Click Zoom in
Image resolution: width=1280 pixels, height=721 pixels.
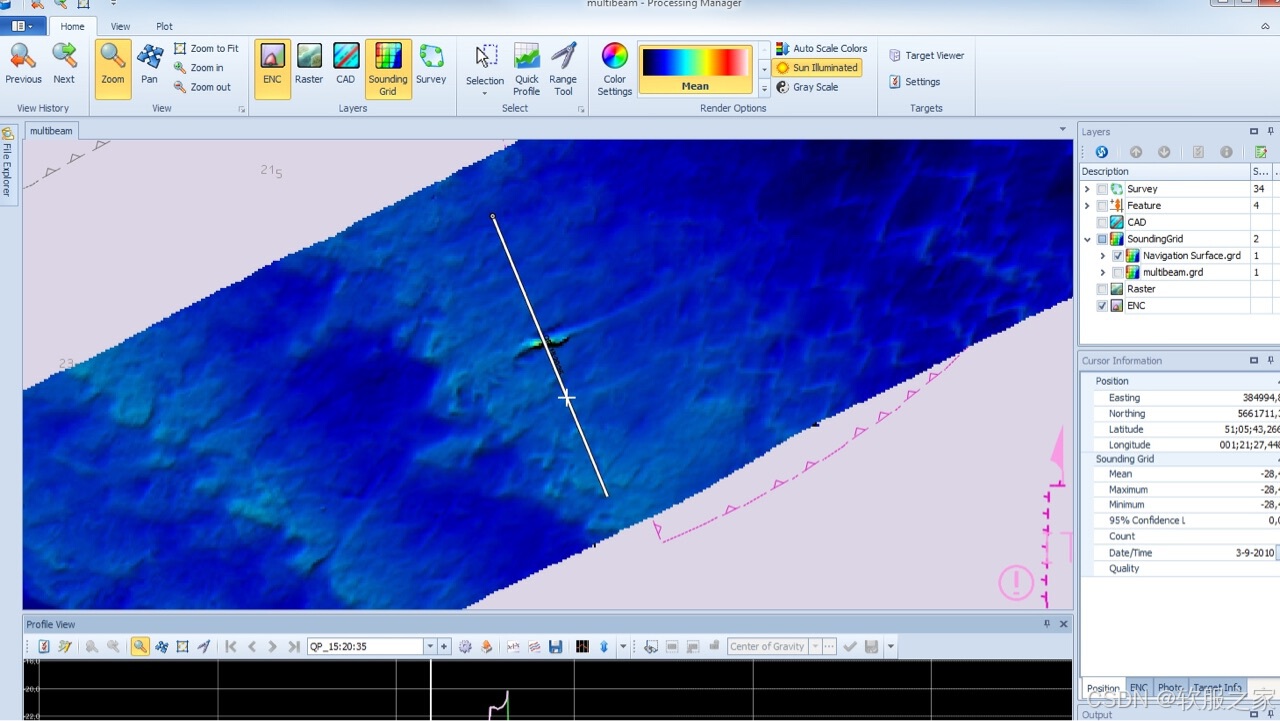(x=198, y=68)
